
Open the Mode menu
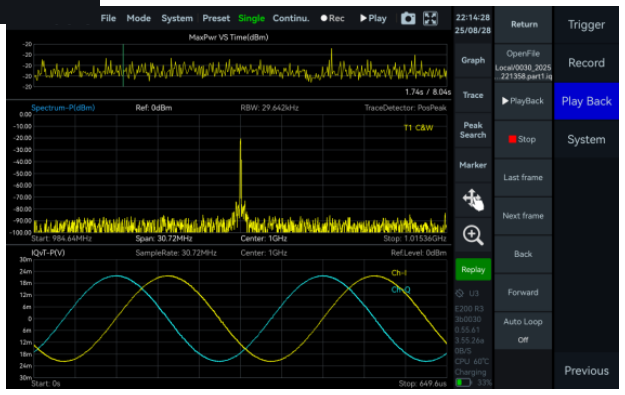138,18
